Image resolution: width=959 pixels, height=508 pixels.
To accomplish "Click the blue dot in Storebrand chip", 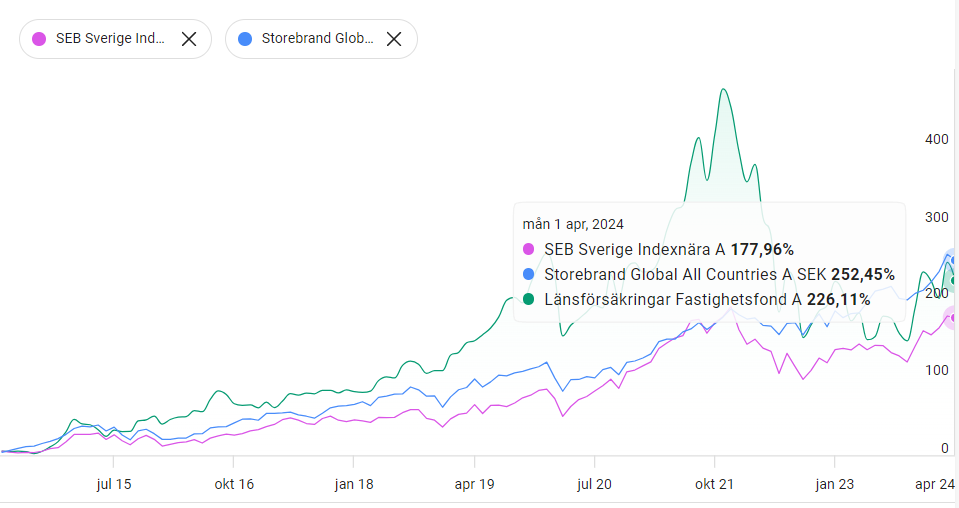I will (245, 39).
